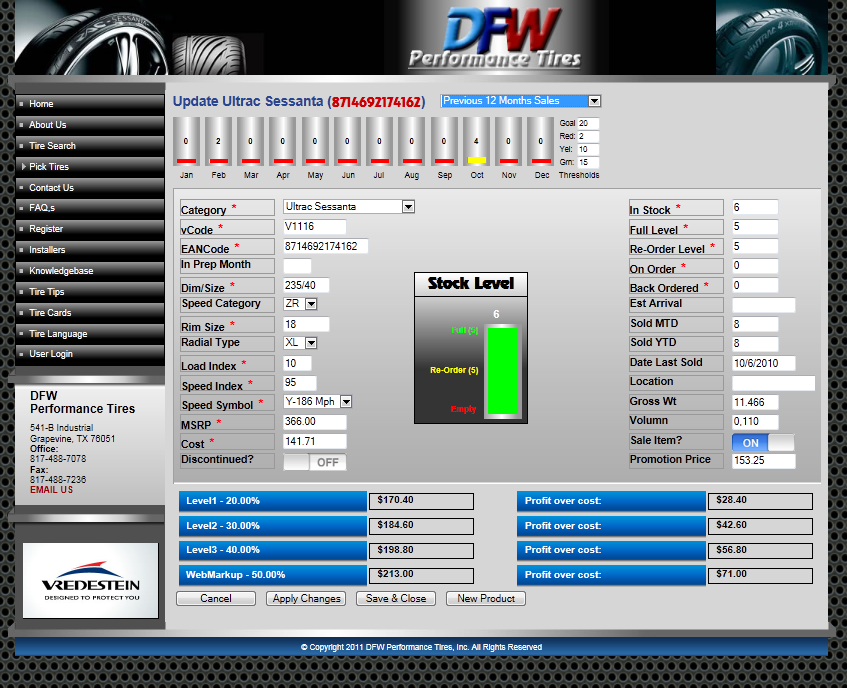
Task: Click the On Order input field
Action: click(755, 266)
